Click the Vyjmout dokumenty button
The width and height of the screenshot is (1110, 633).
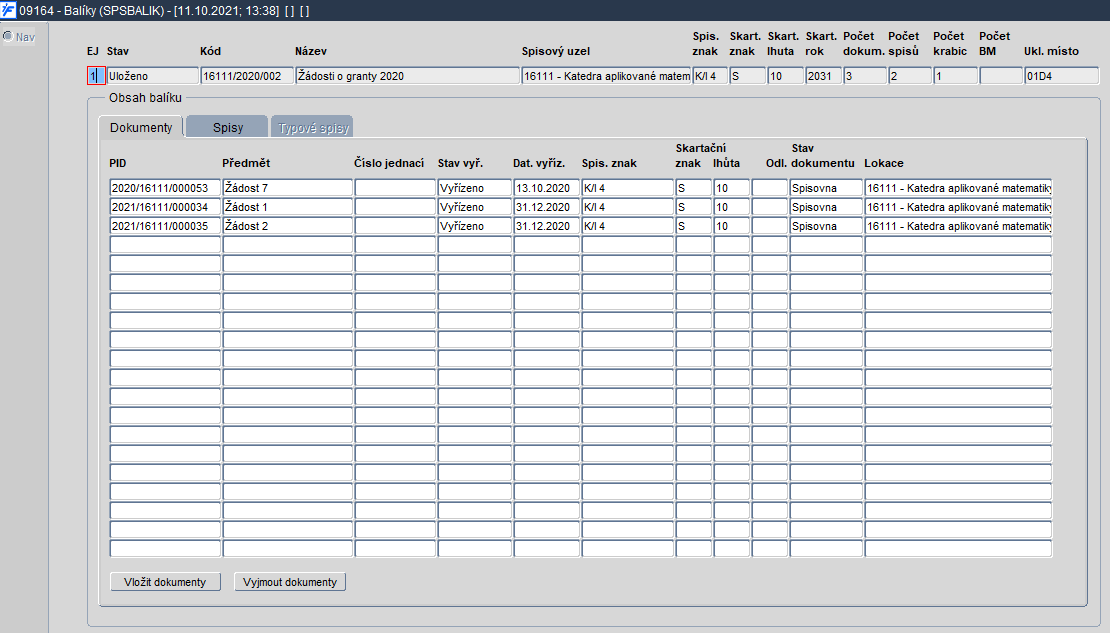(290, 582)
